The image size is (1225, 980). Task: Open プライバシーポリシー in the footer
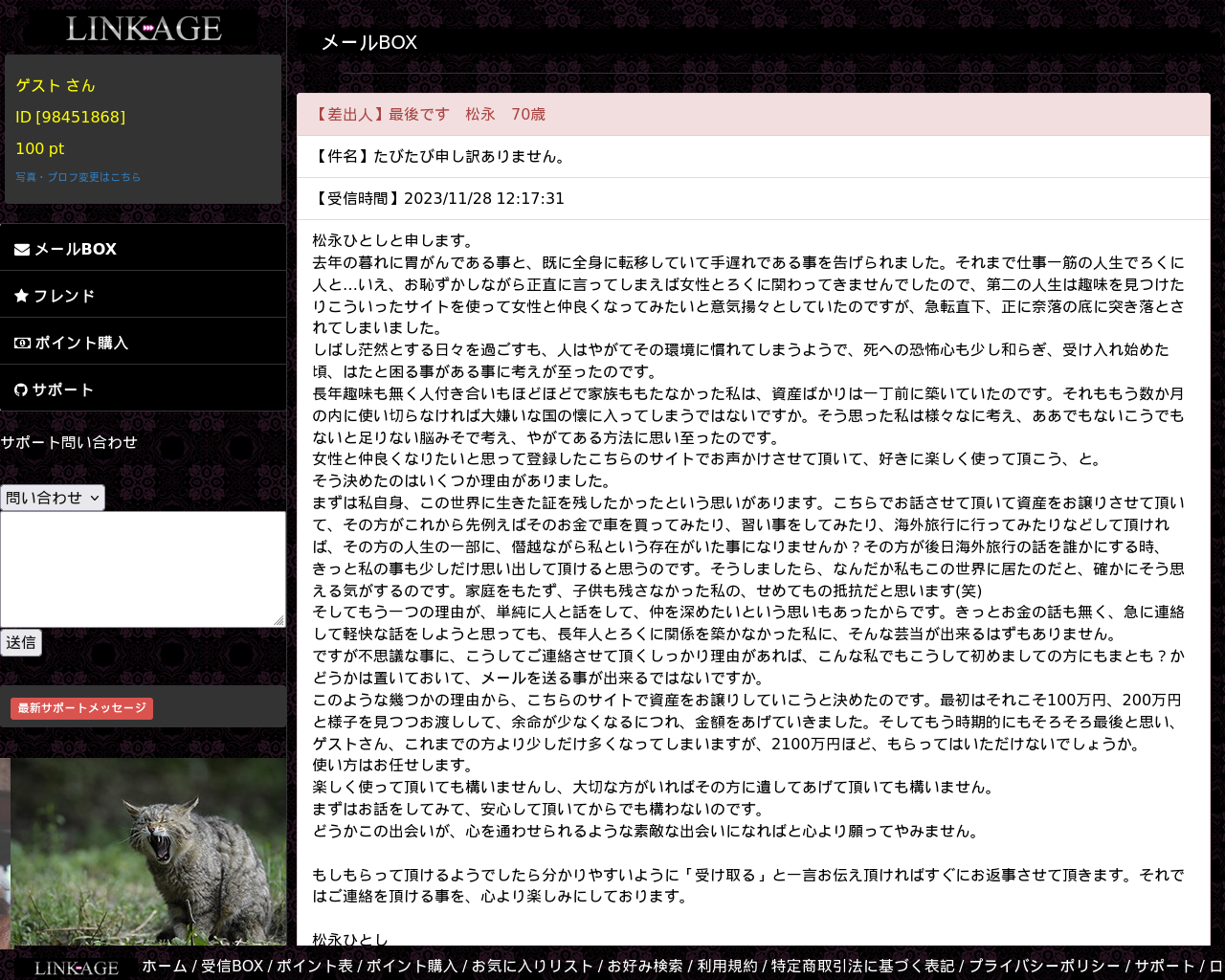pos(1044,966)
